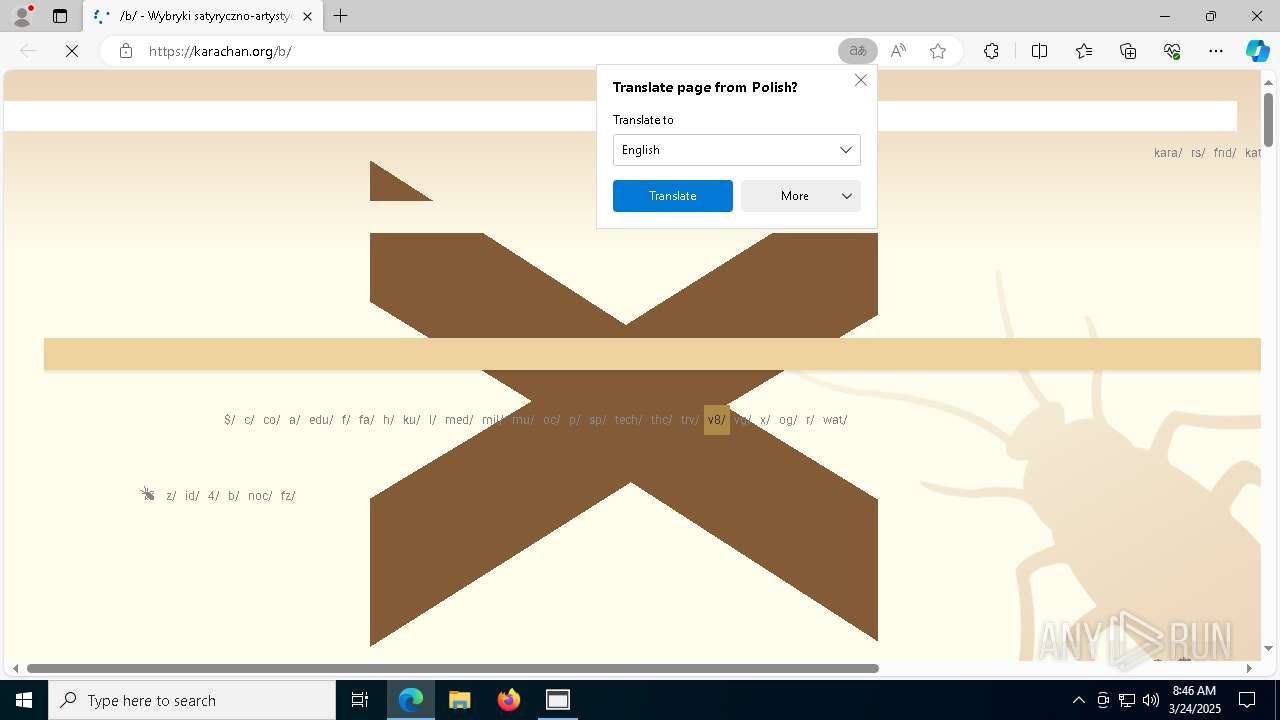Open the sp/ board link

pyautogui.click(x=597, y=420)
